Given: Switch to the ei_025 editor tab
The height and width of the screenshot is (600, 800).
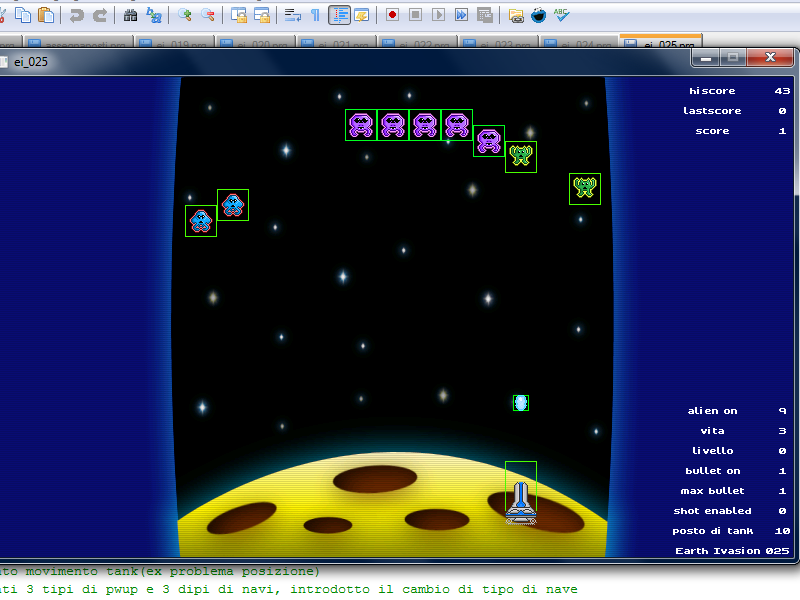Looking at the screenshot, I should pyautogui.click(x=660, y=43).
